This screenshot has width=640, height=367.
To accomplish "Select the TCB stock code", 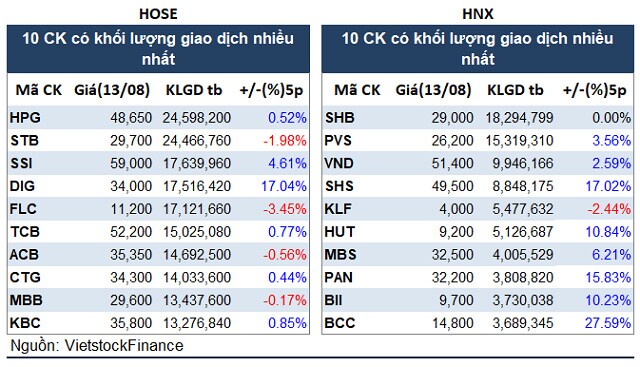I will coord(25,232).
